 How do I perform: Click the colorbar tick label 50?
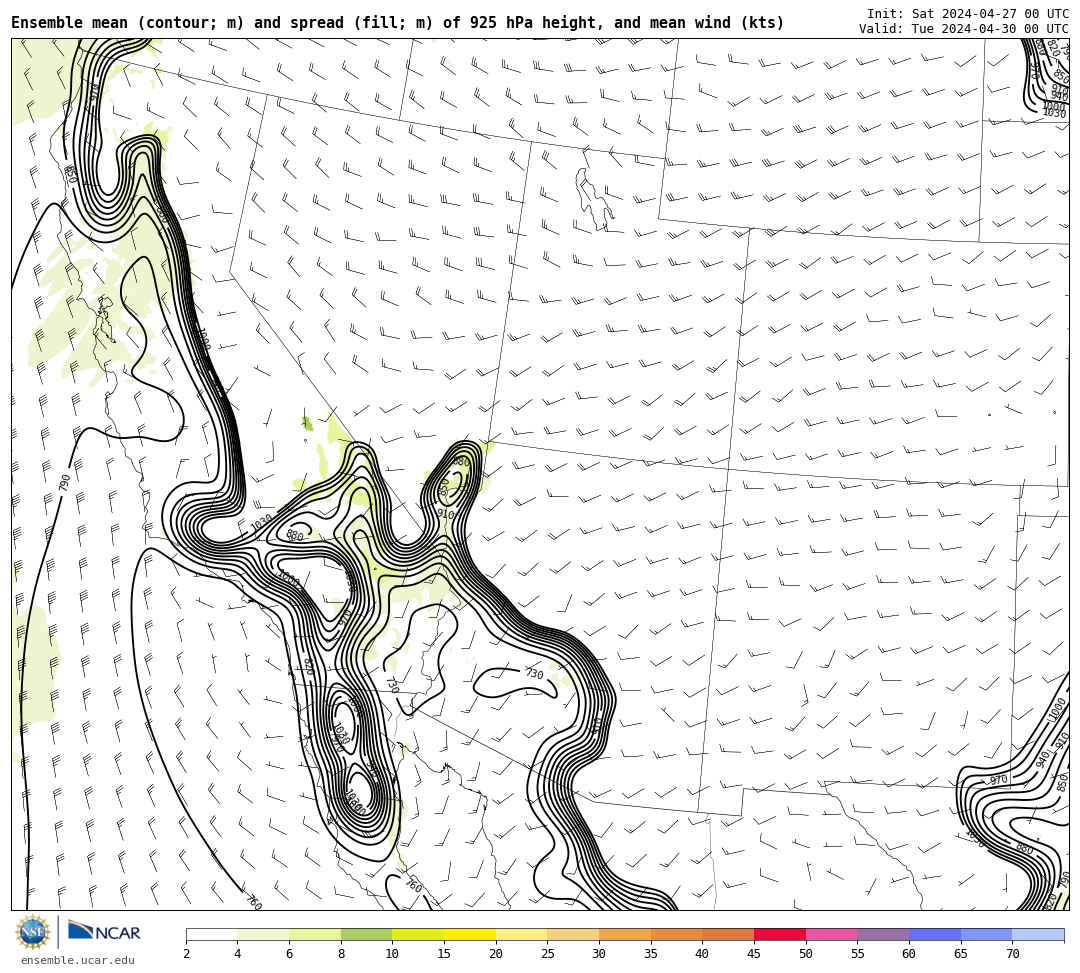tap(806, 954)
